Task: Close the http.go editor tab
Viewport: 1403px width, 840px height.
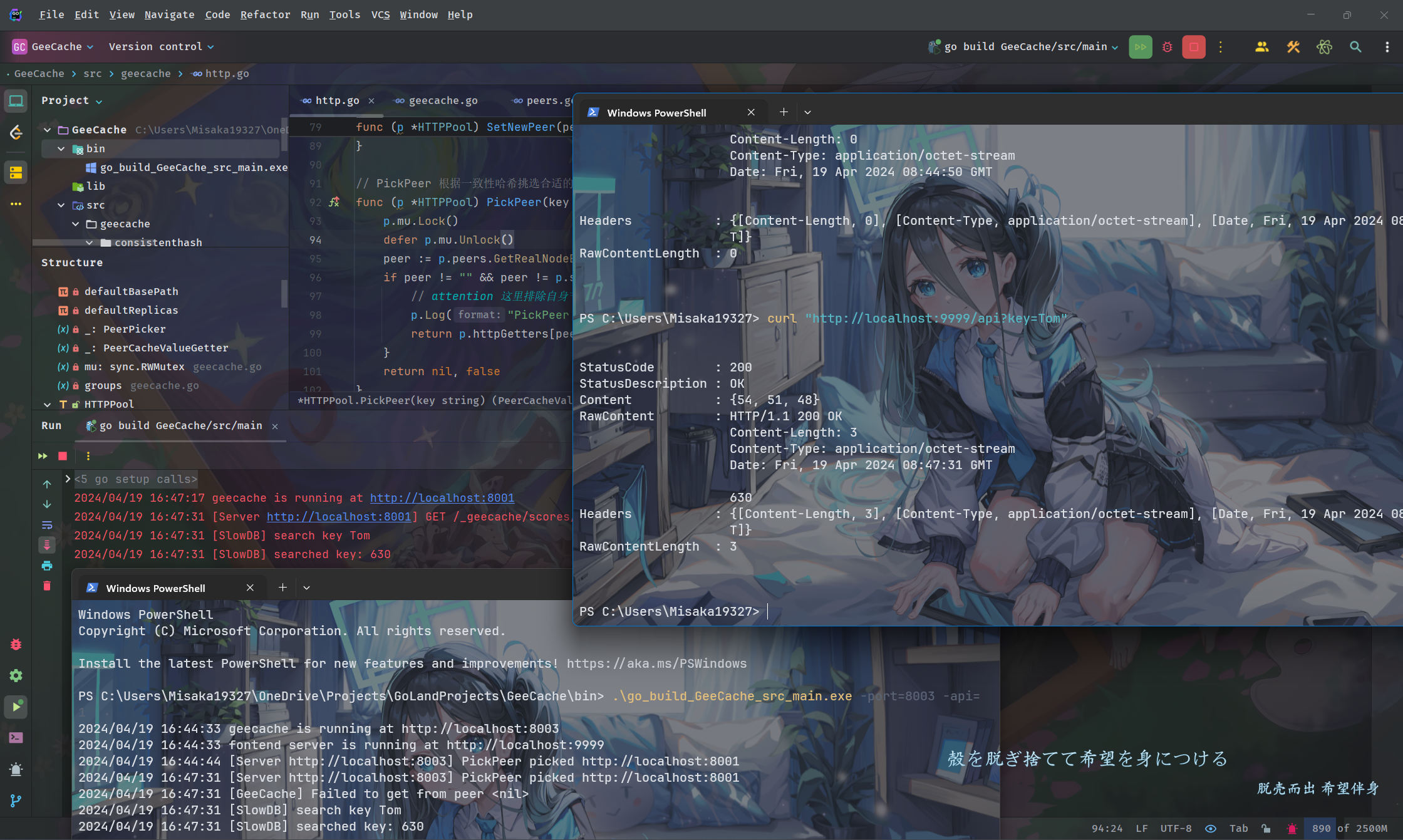Action: (371, 101)
